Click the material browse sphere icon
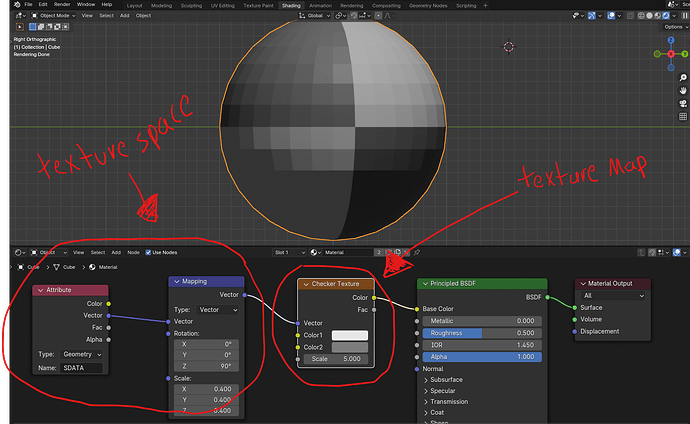The image size is (690, 424). coord(315,252)
